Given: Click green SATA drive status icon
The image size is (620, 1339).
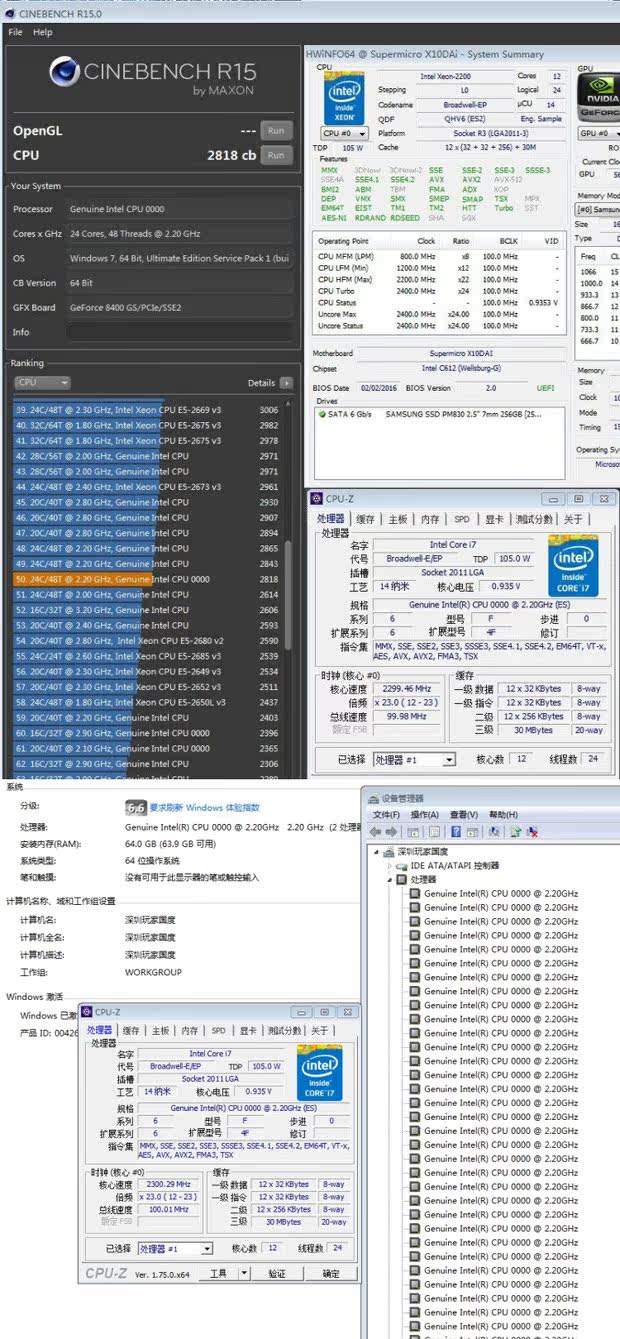Looking at the screenshot, I should click(x=321, y=414).
